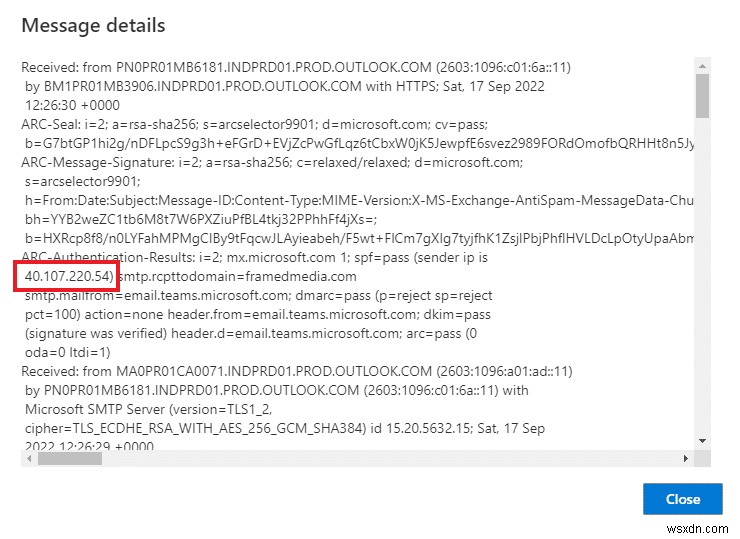
Task: Click the Message details heading
Action: tap(94, 25)
